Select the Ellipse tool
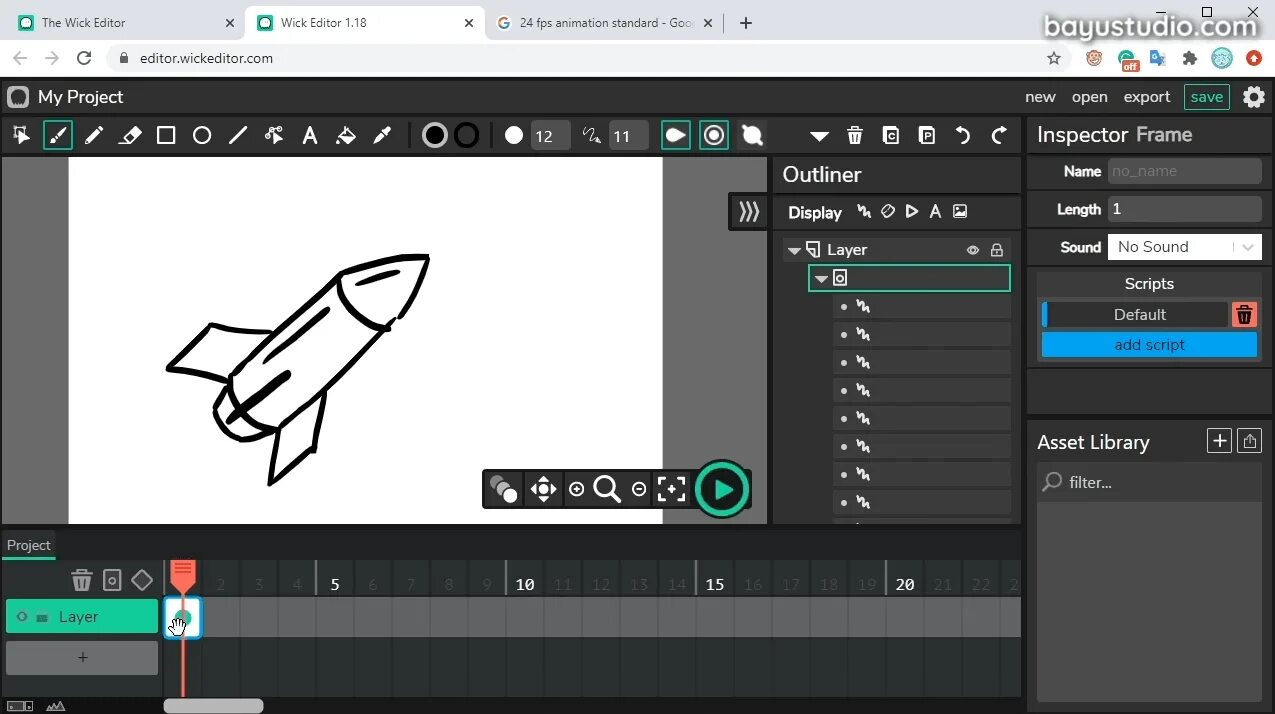The image size is (1275, 714). pyautogui.click(x=202, y=135)
